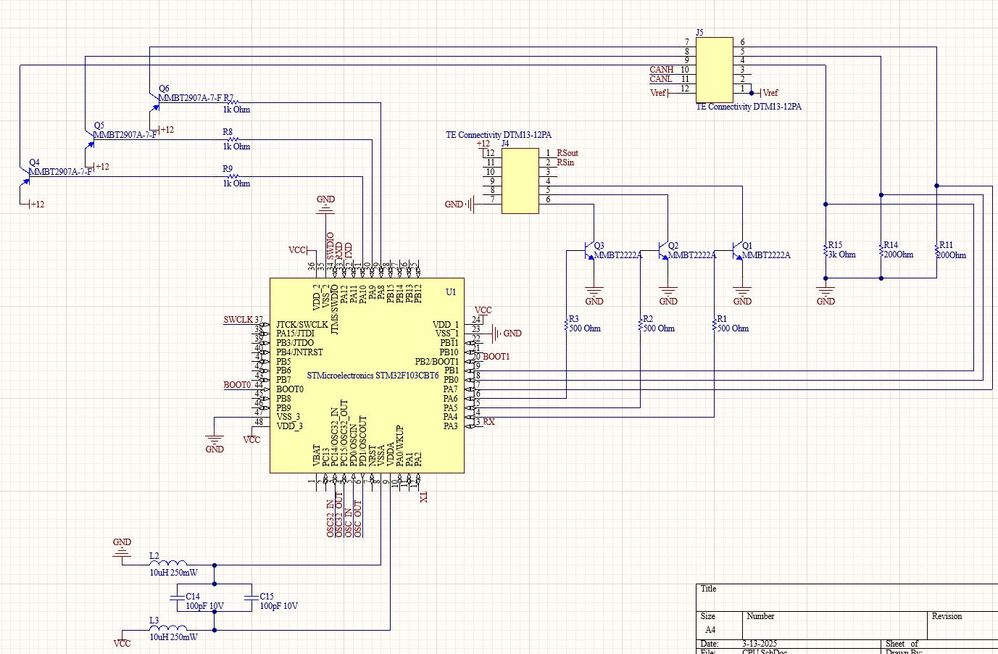Select PNP transistor Q5 symbol
This screenshot has width=998, height=654.
click(x=89, y=139)
